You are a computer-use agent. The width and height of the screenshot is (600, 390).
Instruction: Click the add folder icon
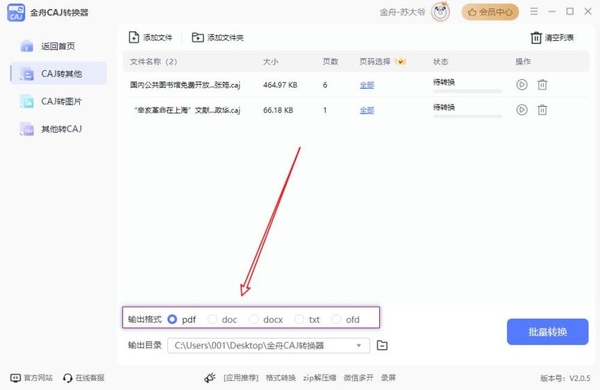(x=197, y=37)
